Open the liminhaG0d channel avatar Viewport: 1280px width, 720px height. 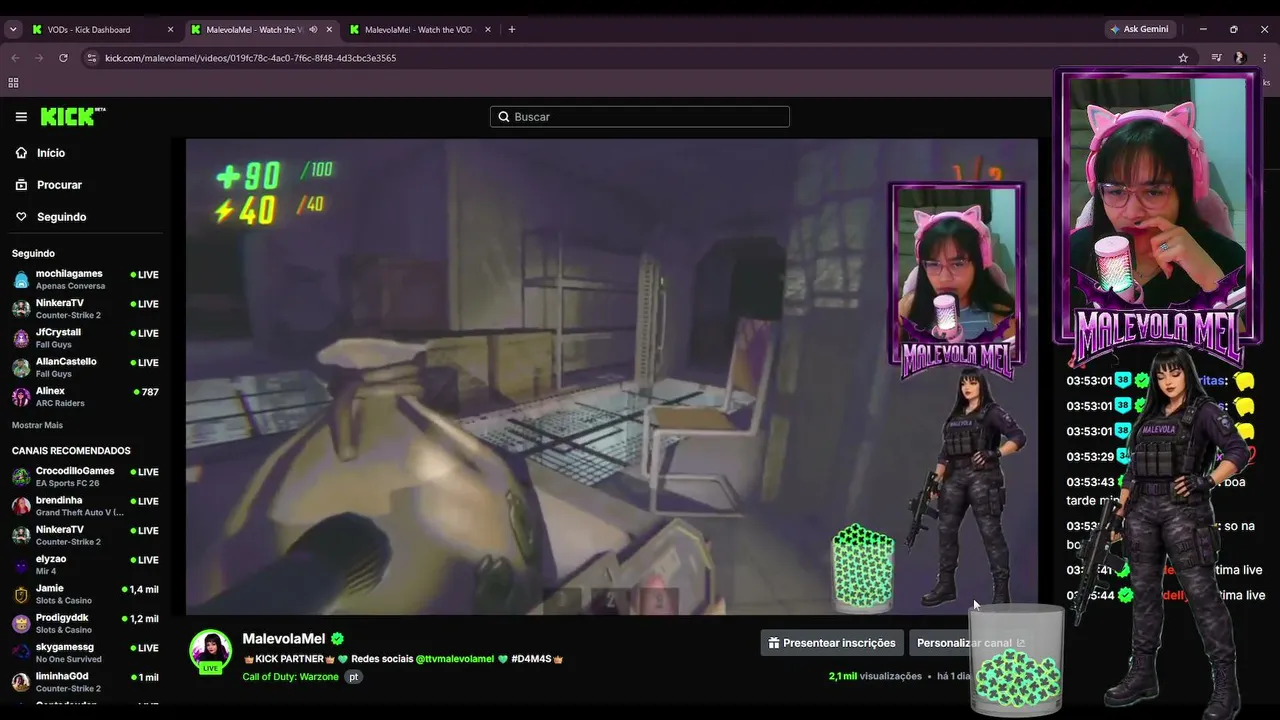pyautogui.click(x=21, y=682)
